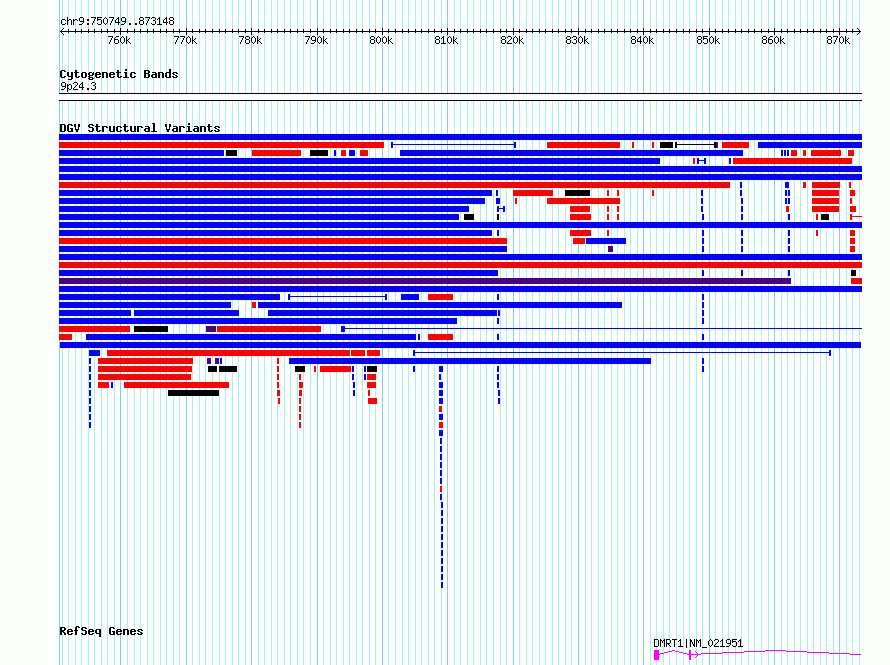Select the thin black capped-line variant near 848k

coord(696,145)
